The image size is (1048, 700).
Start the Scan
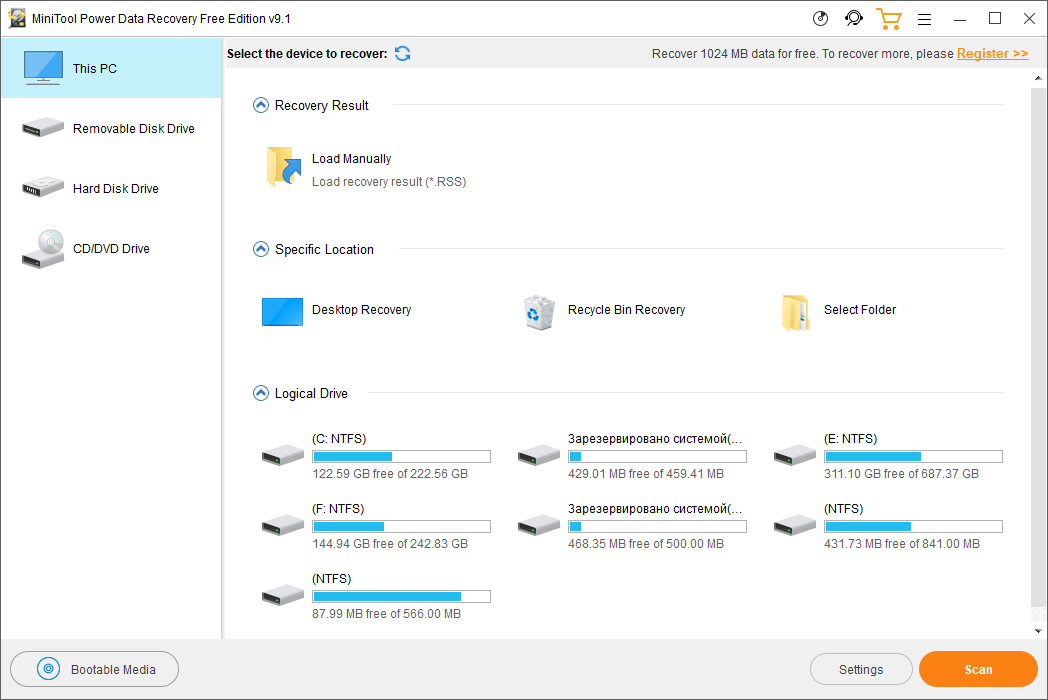click(x=978, y=669)
